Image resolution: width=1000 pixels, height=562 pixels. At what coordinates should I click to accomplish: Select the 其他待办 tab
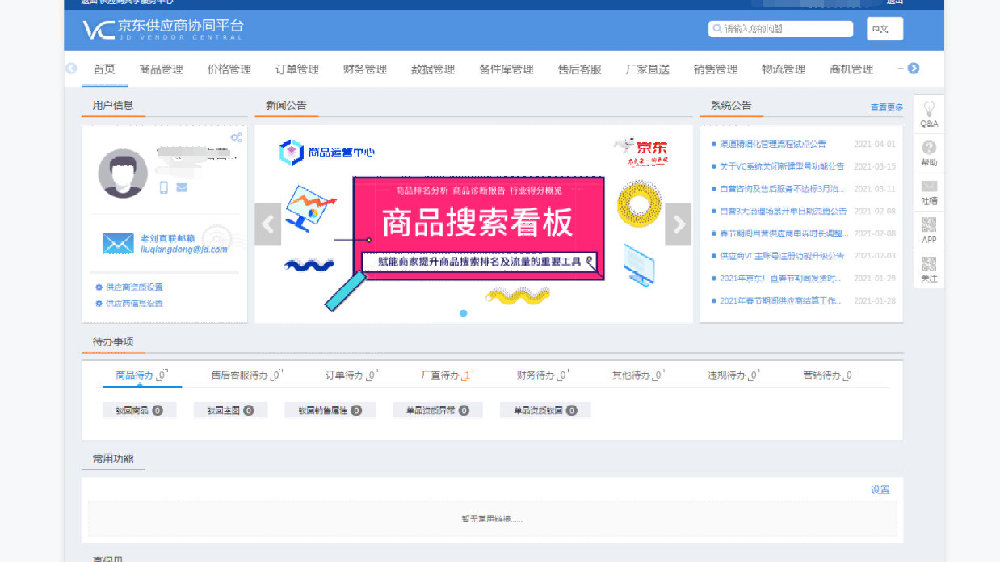(x=638, y=375)
